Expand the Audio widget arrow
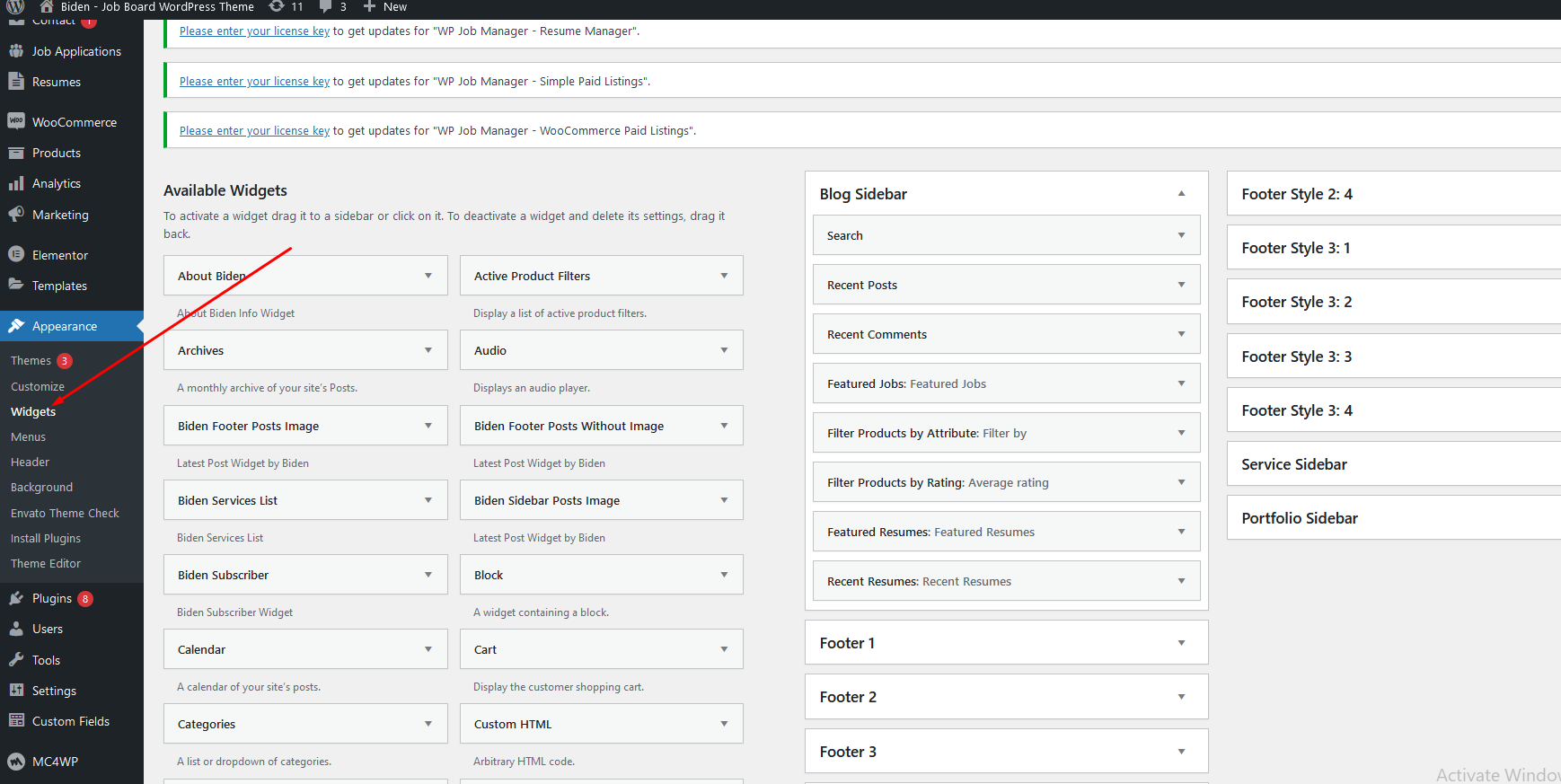This screenshot has height=784, width=1561. pyautogui.click(x=724, y=350)
